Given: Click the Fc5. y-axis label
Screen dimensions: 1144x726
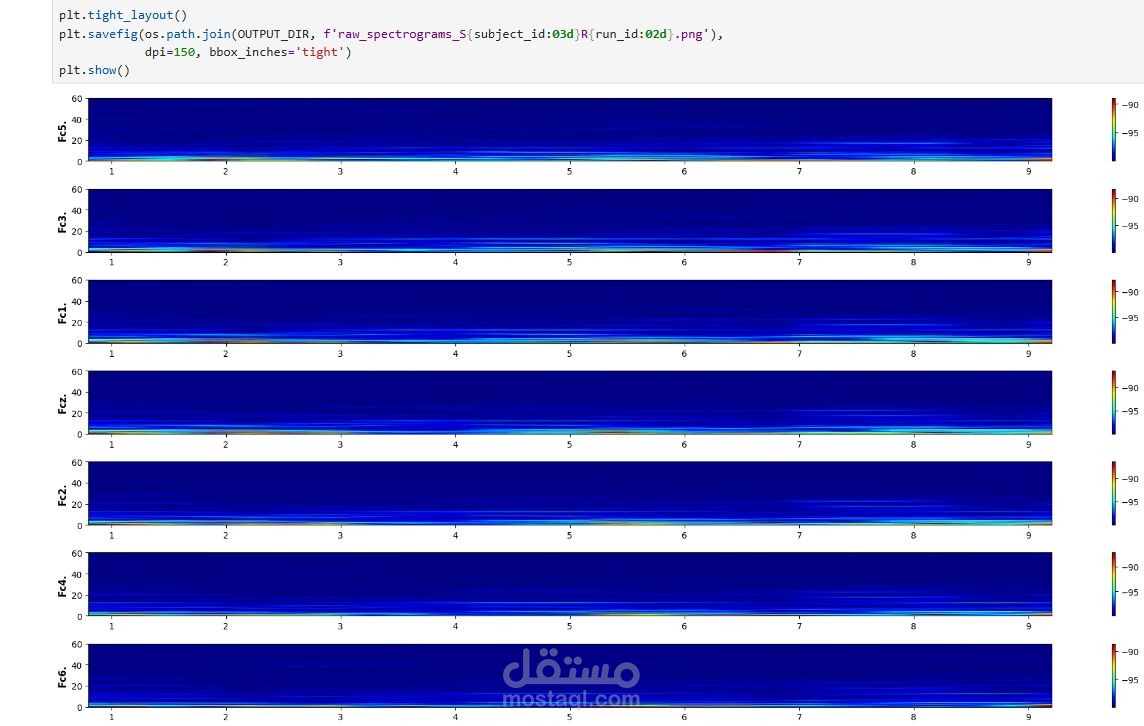Looking at the screenshot, I should tap(63, 131).
